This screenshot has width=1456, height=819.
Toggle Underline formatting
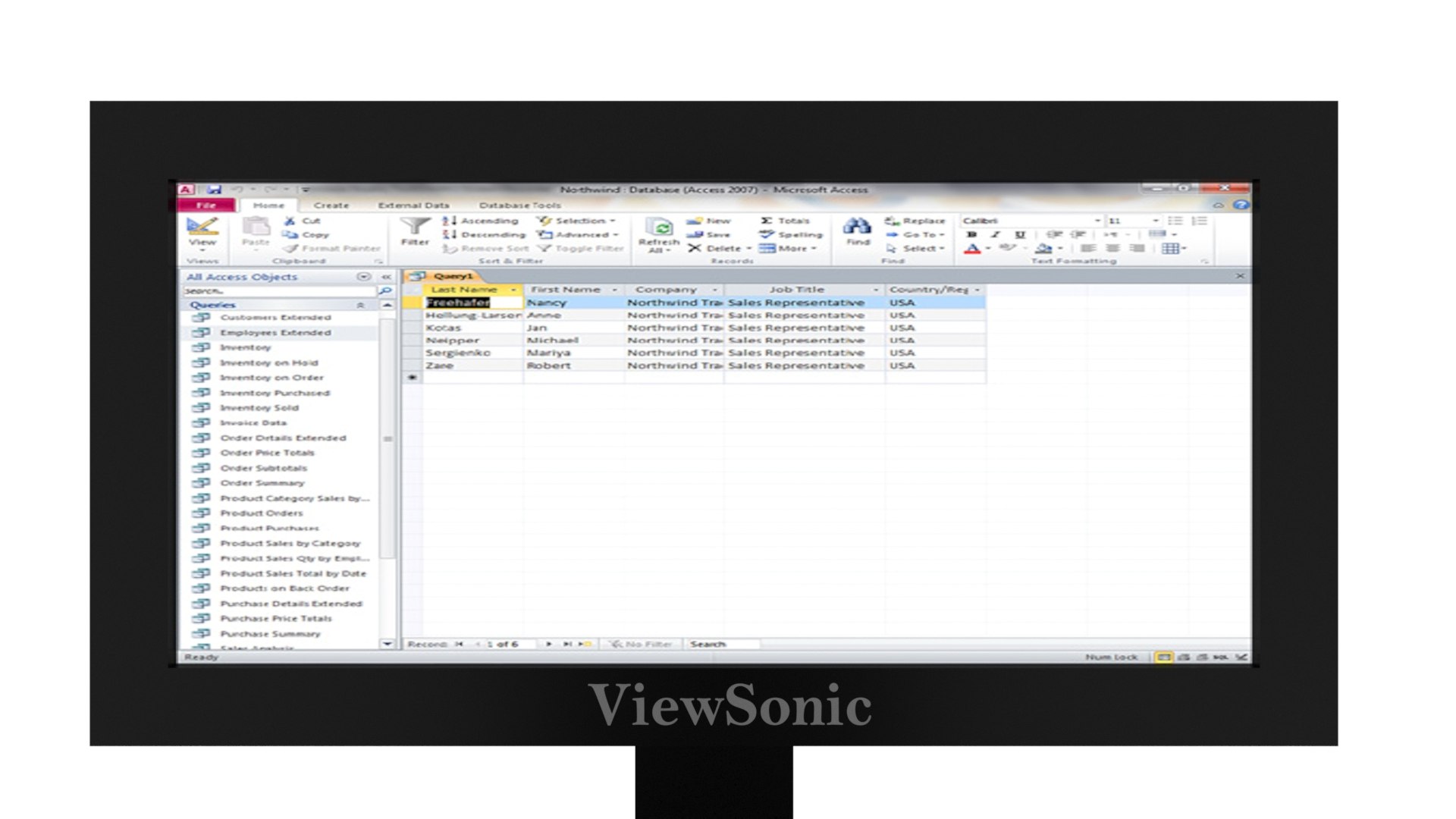[1020, 234]
